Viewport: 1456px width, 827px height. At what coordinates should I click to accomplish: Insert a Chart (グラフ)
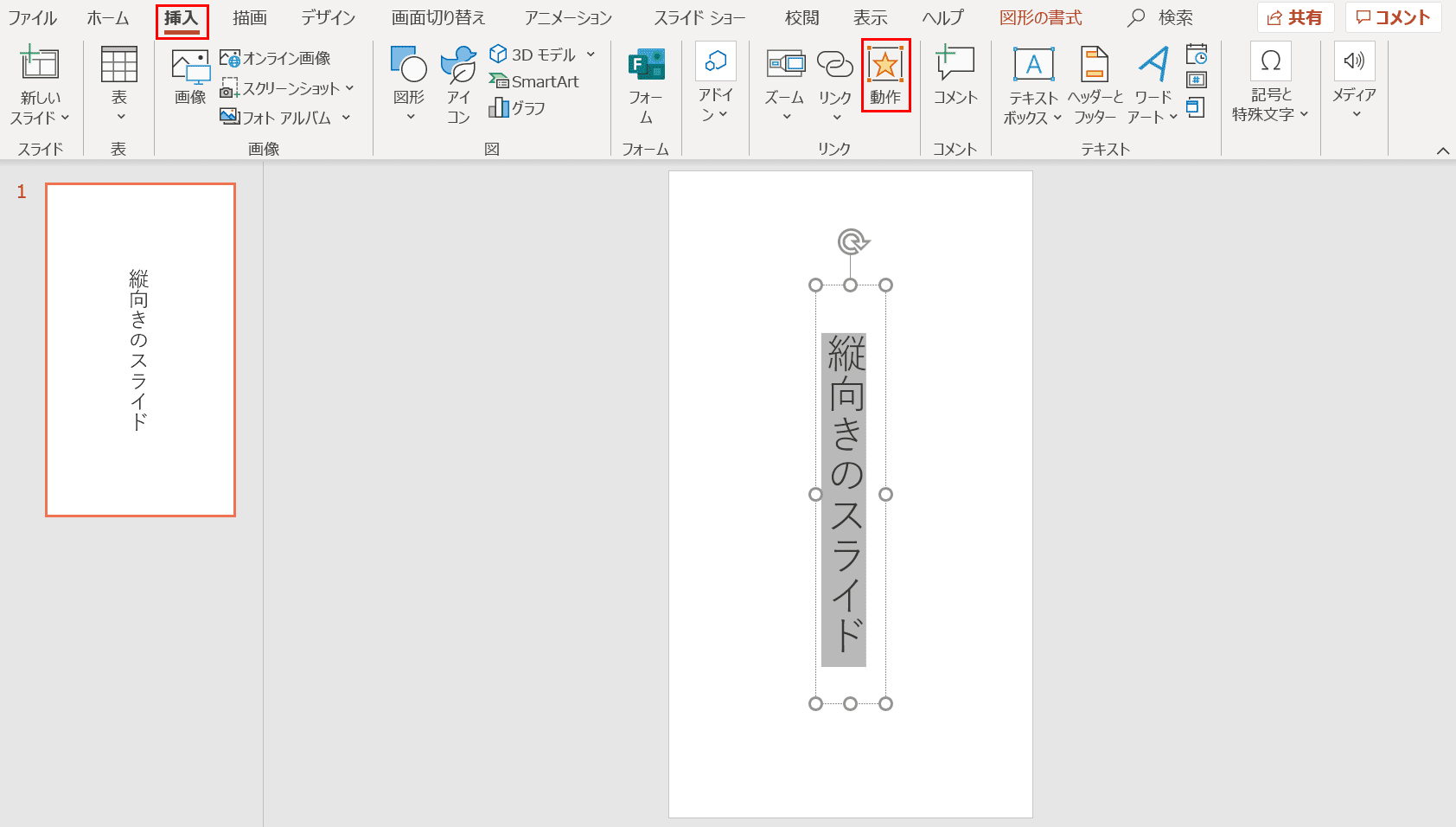tap(516, 107)
